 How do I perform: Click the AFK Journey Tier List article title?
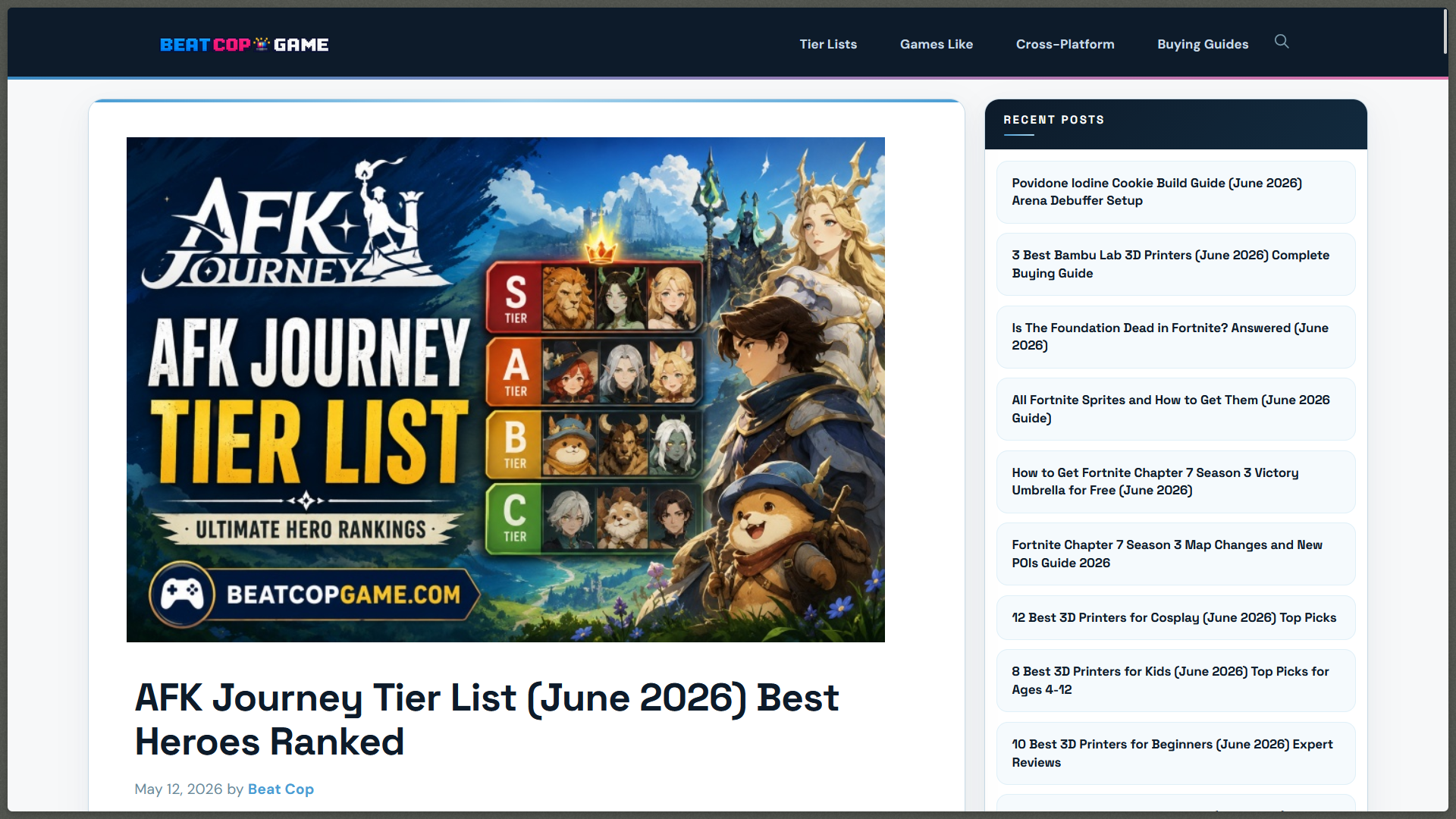pyautogui.click(x=487, y=720)
